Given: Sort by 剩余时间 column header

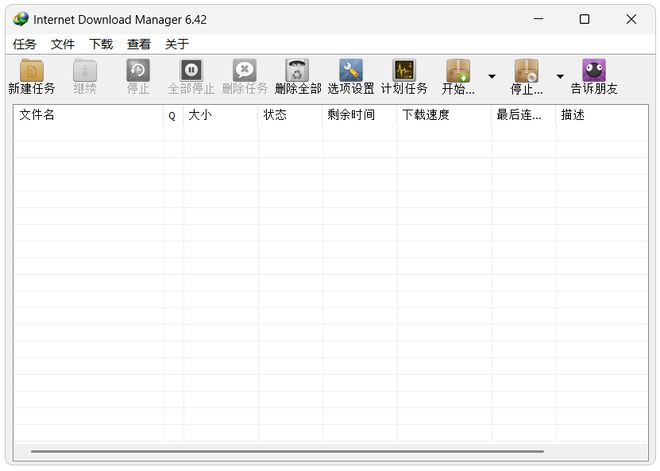Looking at the screenshot, I should (360, 115).
